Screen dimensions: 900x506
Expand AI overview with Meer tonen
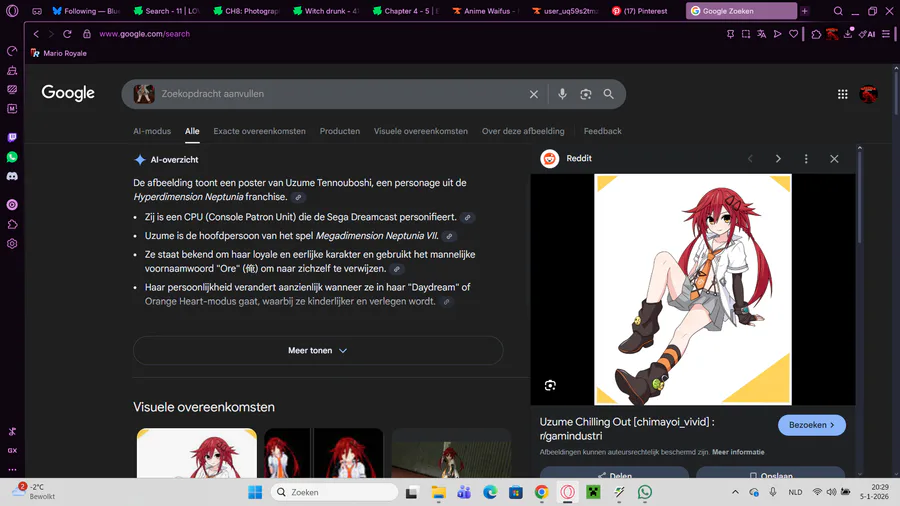(318, 351)
